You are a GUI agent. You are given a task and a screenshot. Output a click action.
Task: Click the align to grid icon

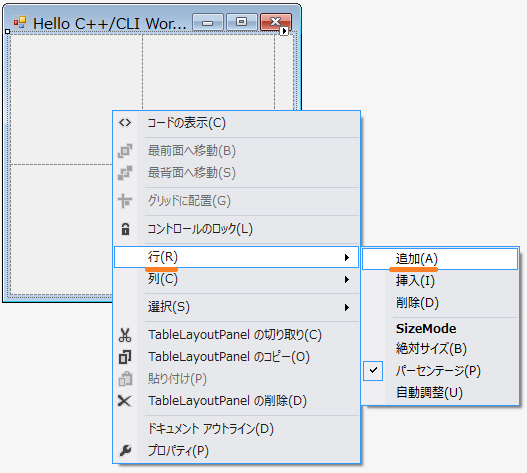125,201
